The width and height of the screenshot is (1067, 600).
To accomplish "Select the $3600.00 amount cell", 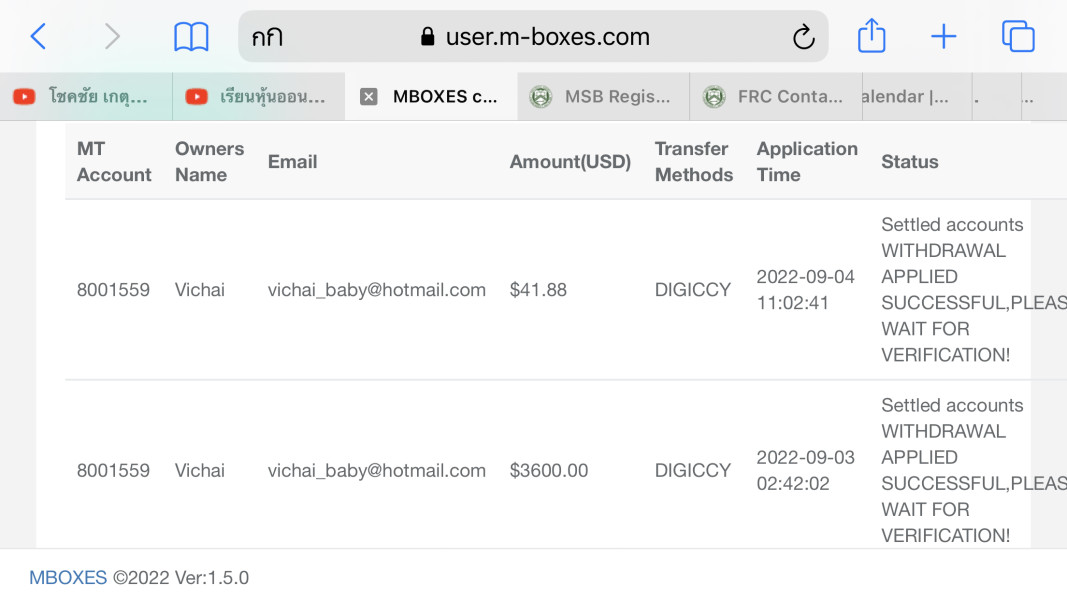I will pyautogui.click(x=548, y=471).
